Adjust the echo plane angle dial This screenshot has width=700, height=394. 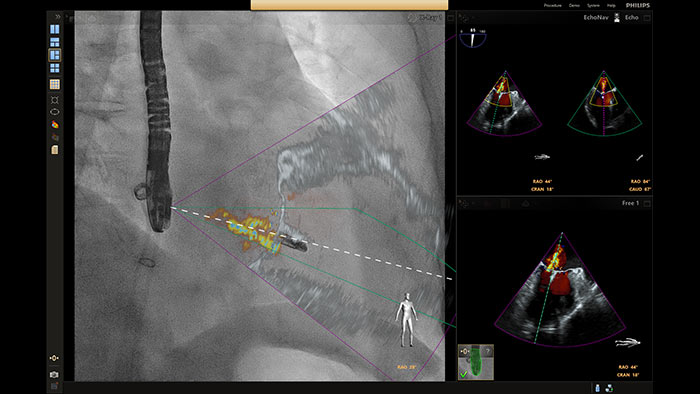pos(472,38)
